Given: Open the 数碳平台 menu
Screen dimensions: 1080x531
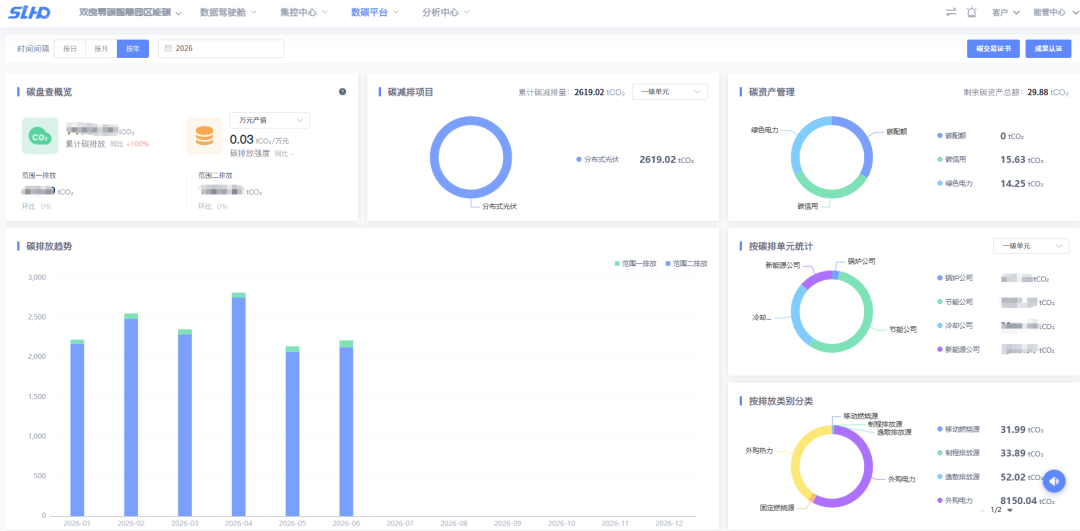Looking at the screenshot, I should point(373,12).
